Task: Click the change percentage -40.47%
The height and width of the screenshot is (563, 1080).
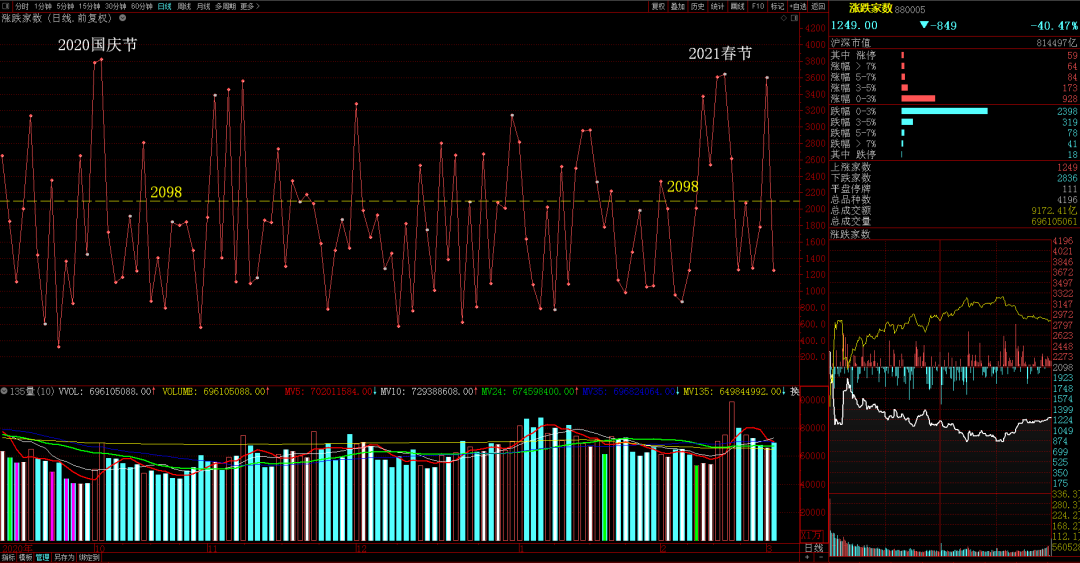Action: (1054, 25)
